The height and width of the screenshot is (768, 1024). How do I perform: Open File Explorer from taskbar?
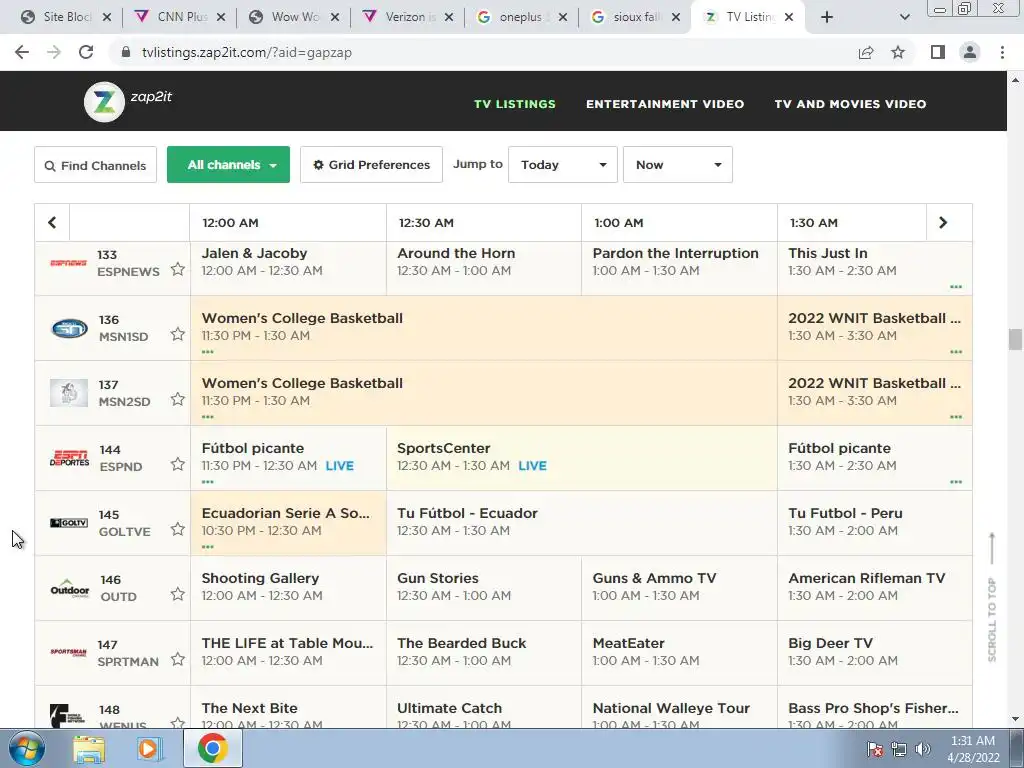tap(89, 749)
